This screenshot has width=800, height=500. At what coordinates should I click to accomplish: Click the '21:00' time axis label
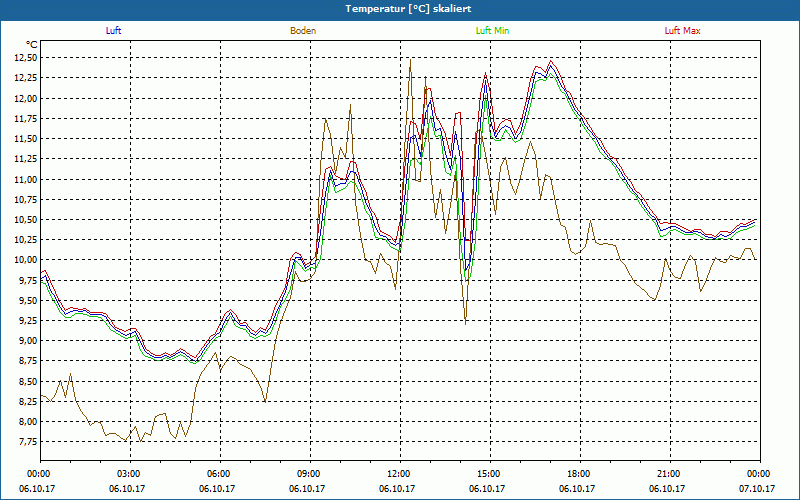point(670,474)
